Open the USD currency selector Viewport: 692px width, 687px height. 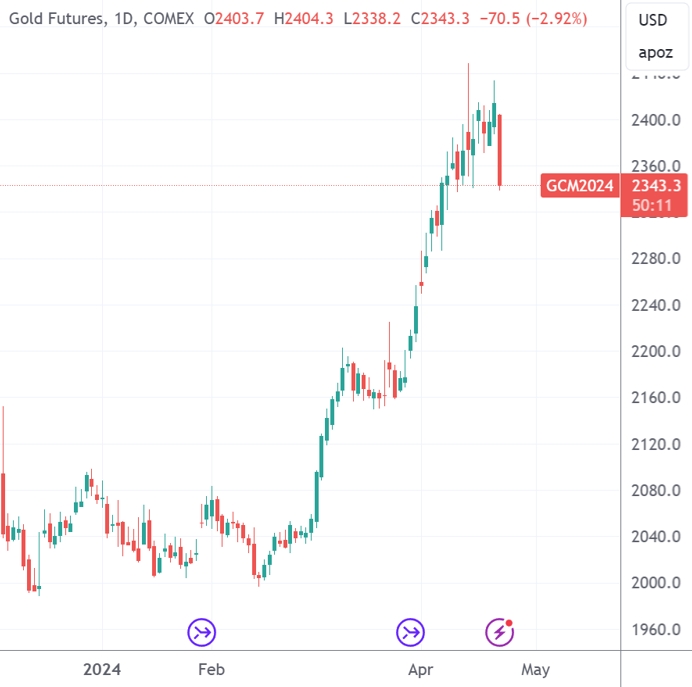[653, 20]
